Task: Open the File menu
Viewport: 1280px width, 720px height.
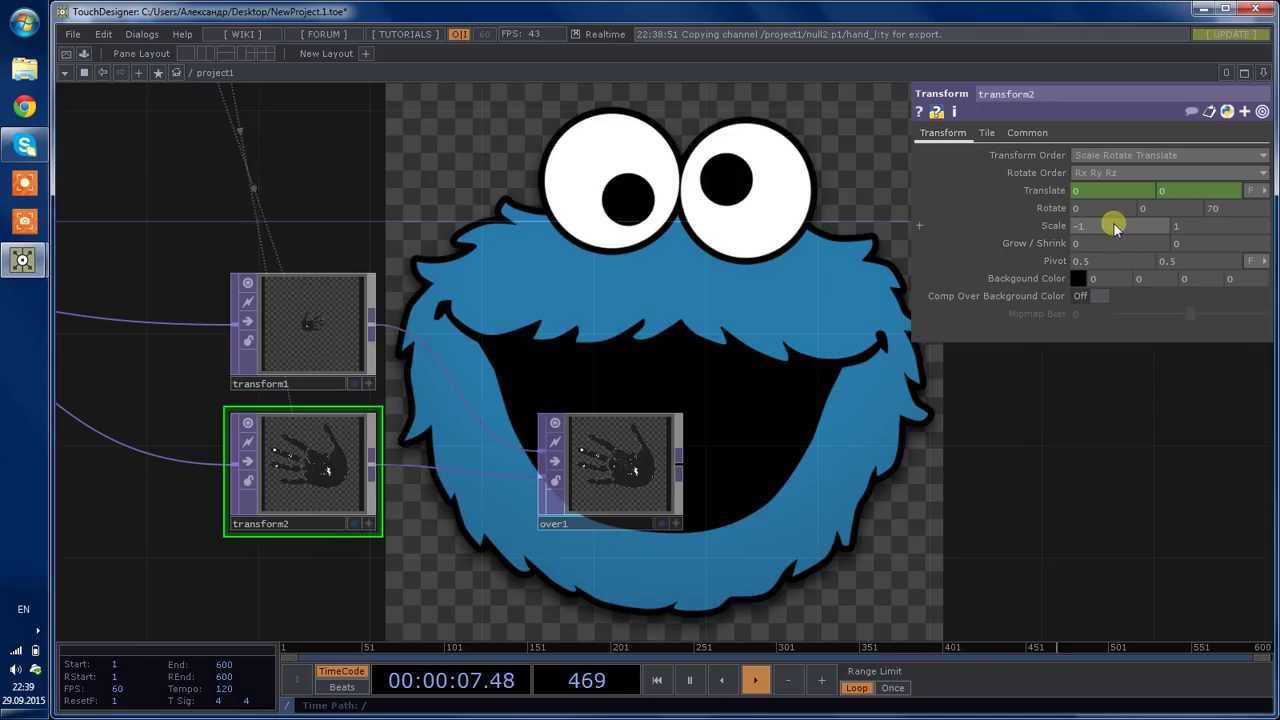Action: [73, 34]
